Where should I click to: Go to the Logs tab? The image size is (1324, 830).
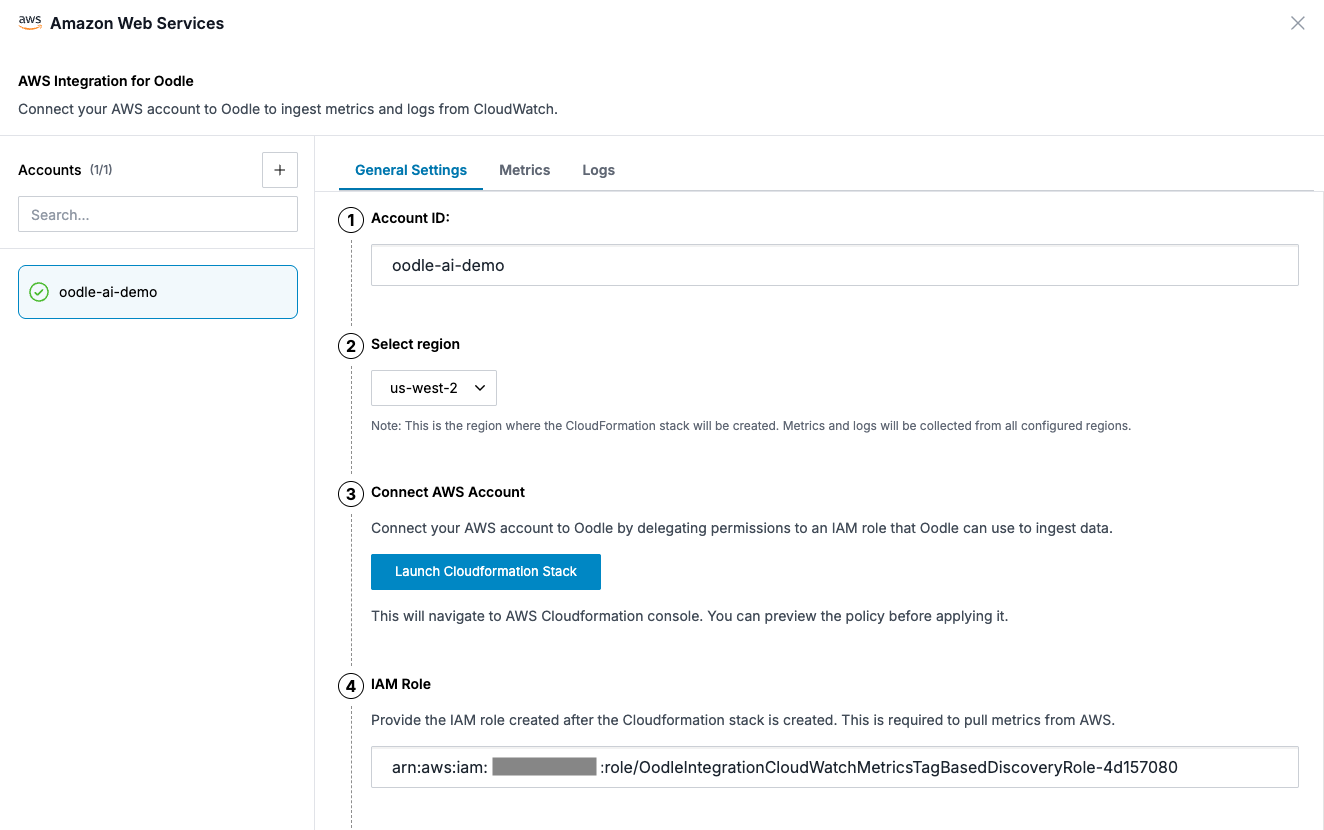point(598,170)
